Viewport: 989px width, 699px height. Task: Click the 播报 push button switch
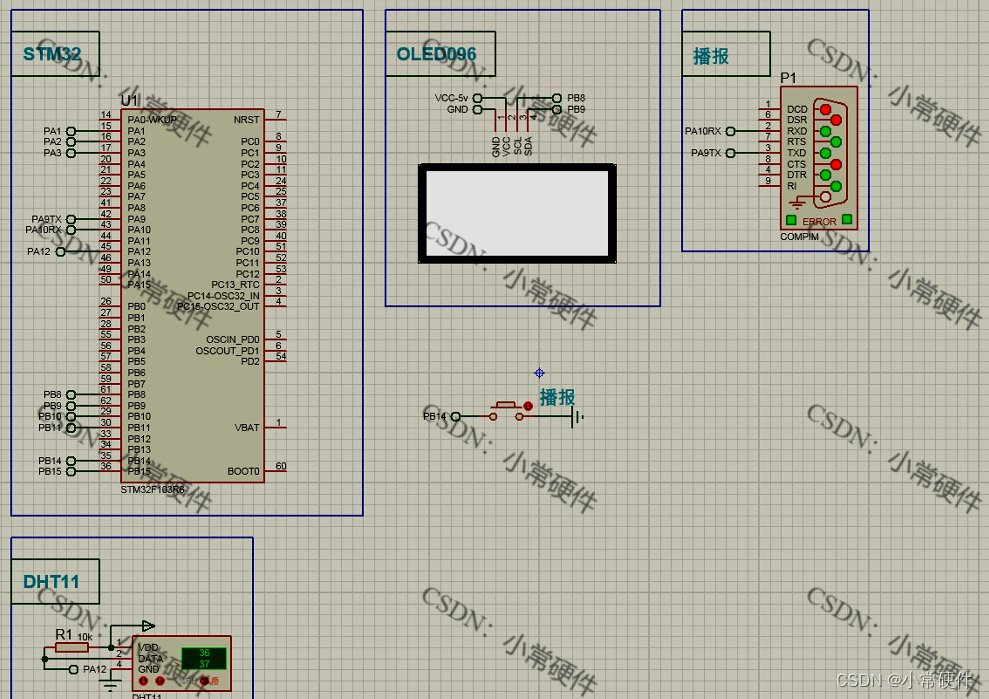(x=506, y=411)
